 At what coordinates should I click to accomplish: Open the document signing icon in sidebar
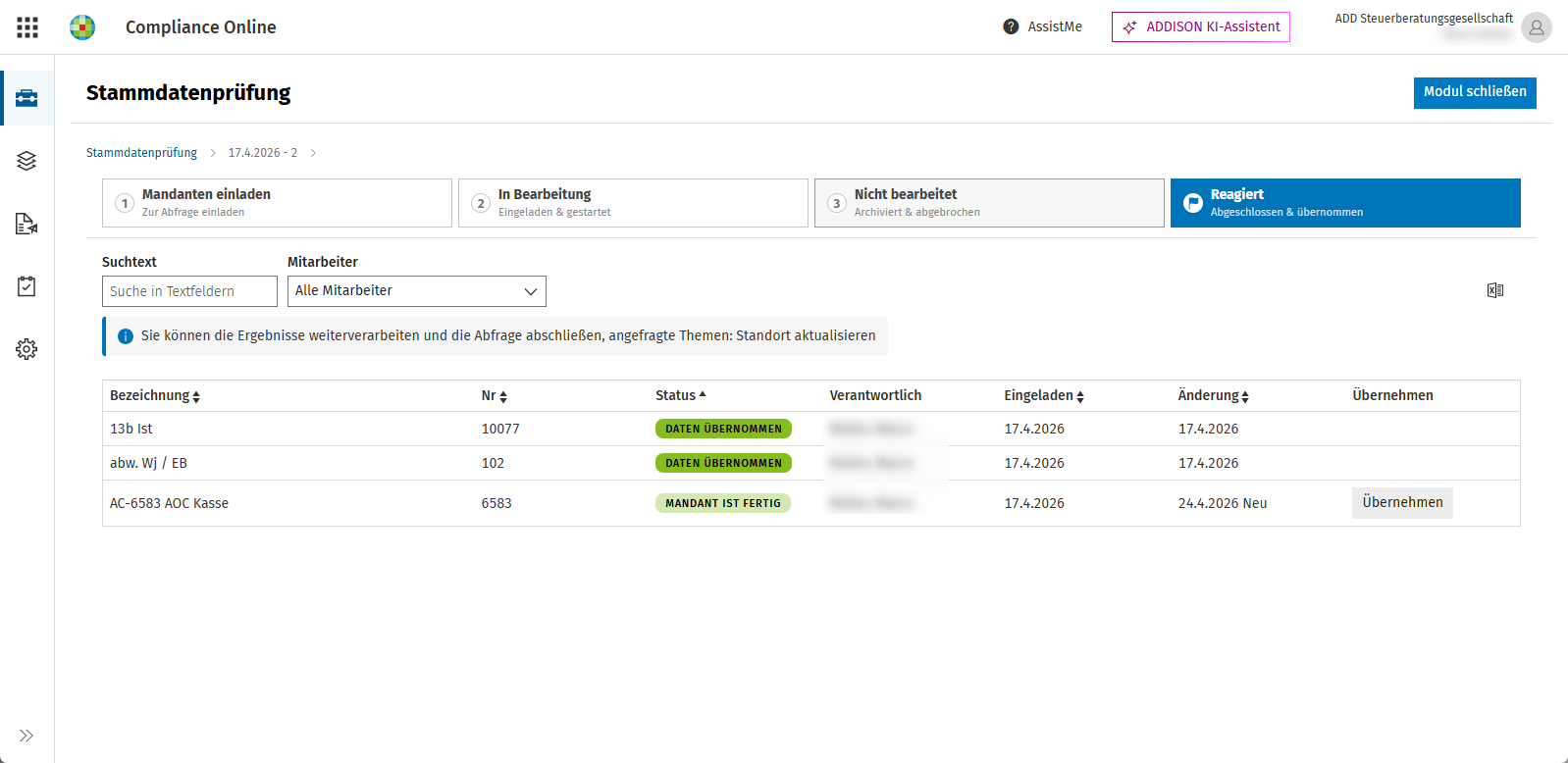pyautogui.click(x=26, y=224)
